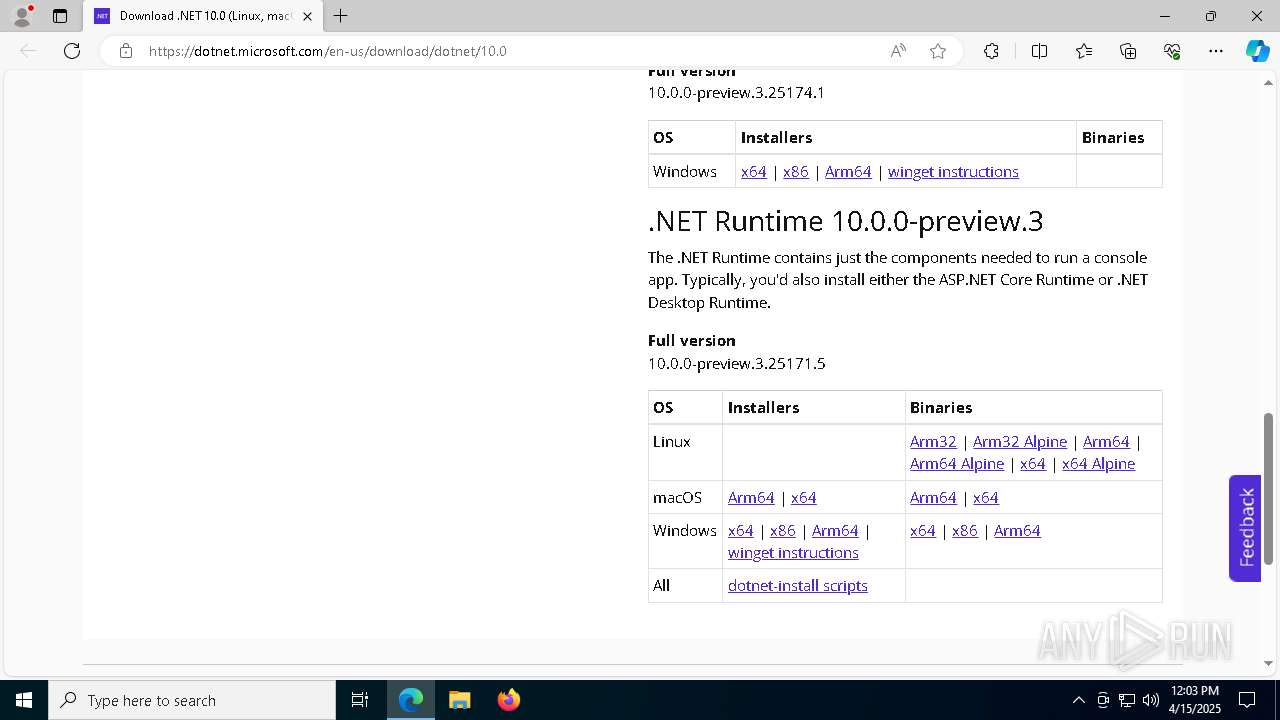Image resolution: width=1280 pixels, height=720 pixels.
Task: Select the .NET Runtime 10.0.0-preview.3 heading
Action: (846, 221)
